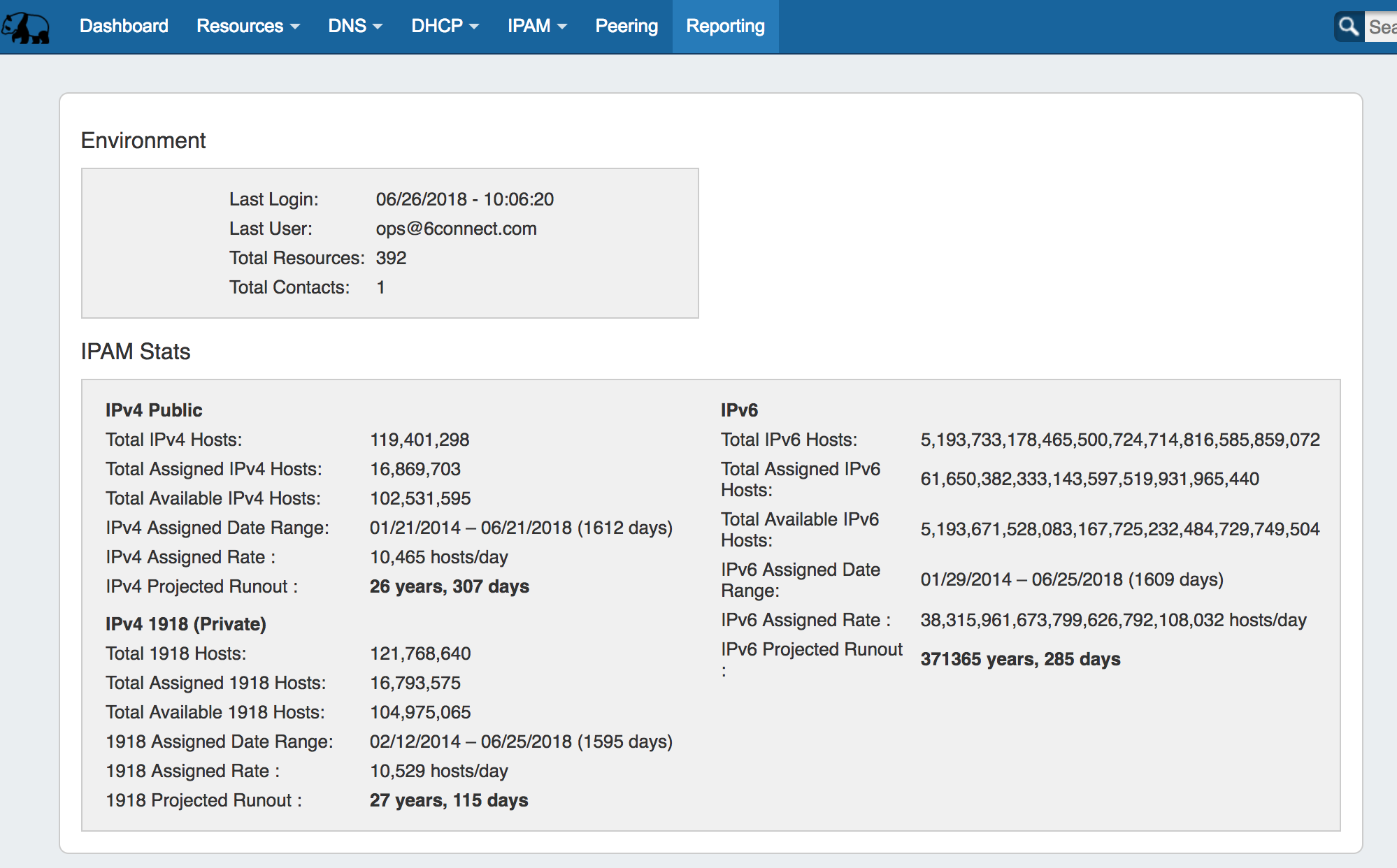Click the IPAM Stats section heading
The height and width of the screenshot is (868, 1397).
click(136, 352)
